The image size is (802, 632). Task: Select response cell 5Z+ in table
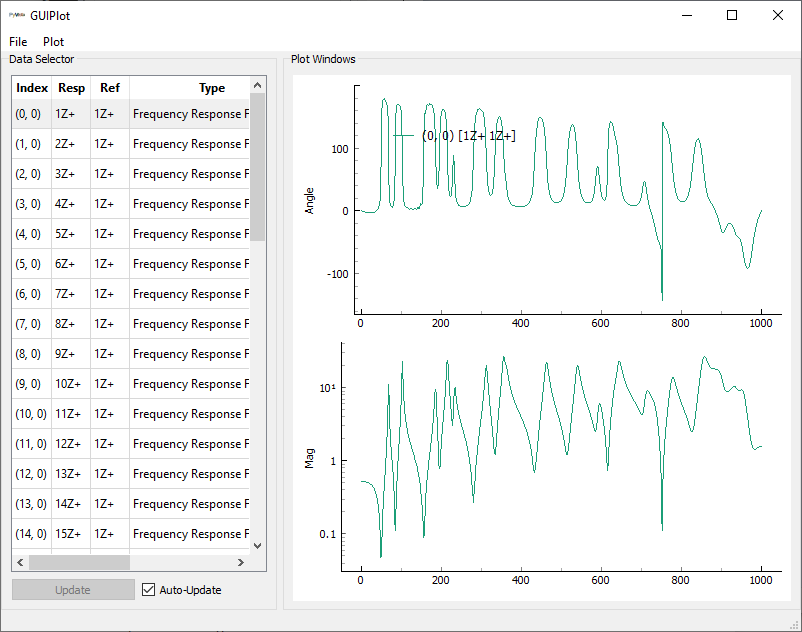pyautogui.click(x=71, y=234)
